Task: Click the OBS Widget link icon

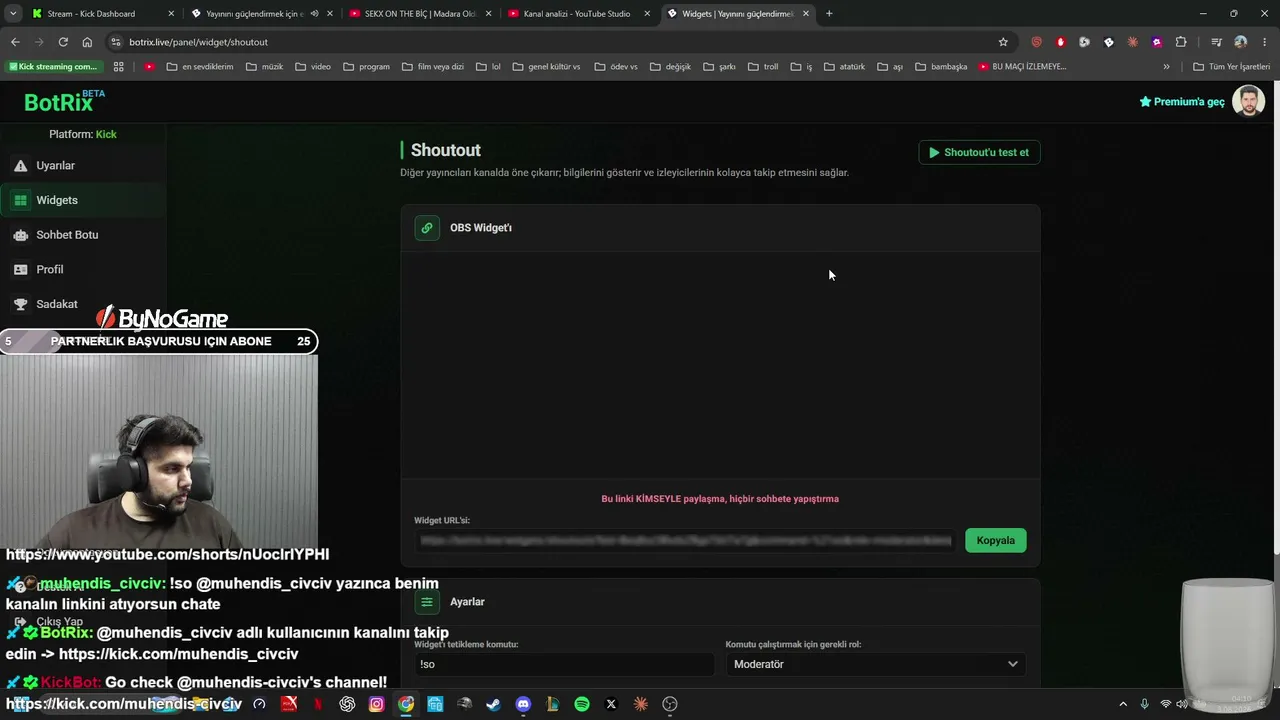Action: [427, 228]
